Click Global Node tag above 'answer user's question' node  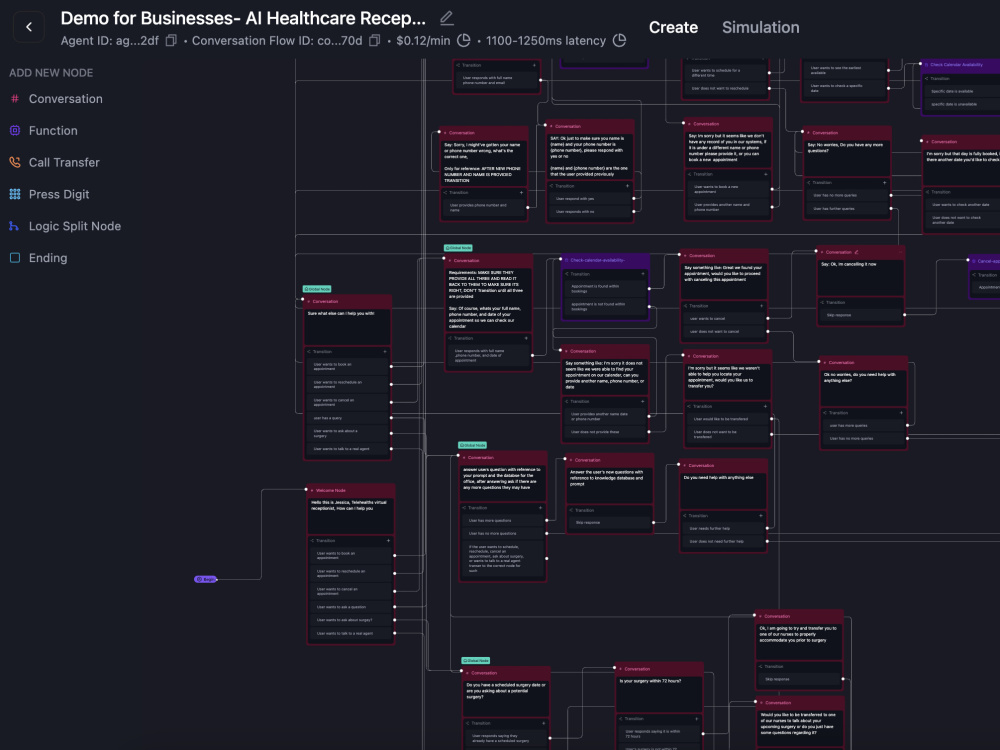[x=473, y=445]
